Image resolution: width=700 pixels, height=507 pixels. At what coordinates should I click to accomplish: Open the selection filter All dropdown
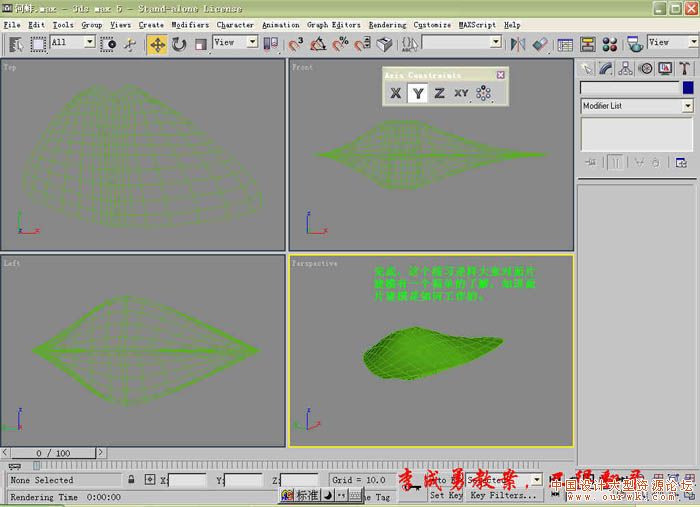[90, 42]
